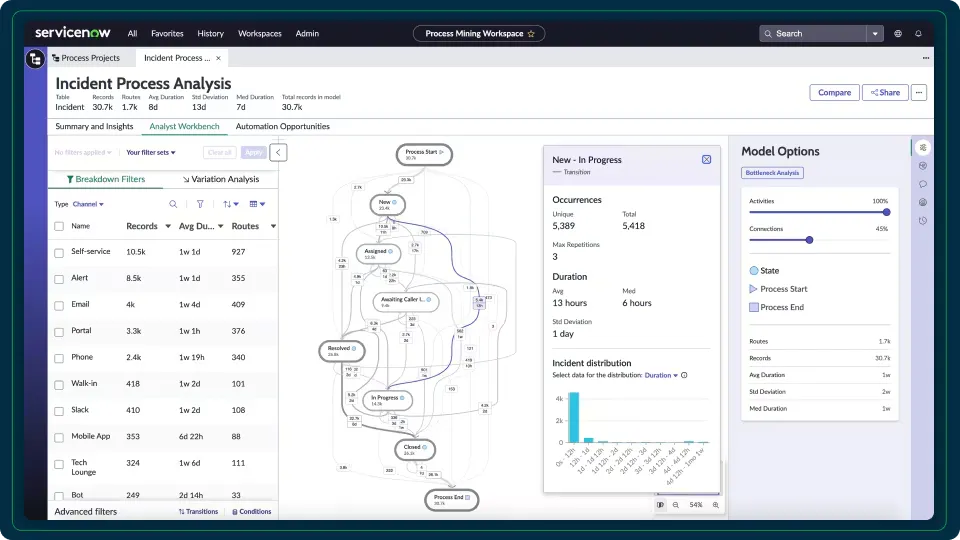
Task: Open the search scope dropdown arrow
Action: tap(875, 34)
